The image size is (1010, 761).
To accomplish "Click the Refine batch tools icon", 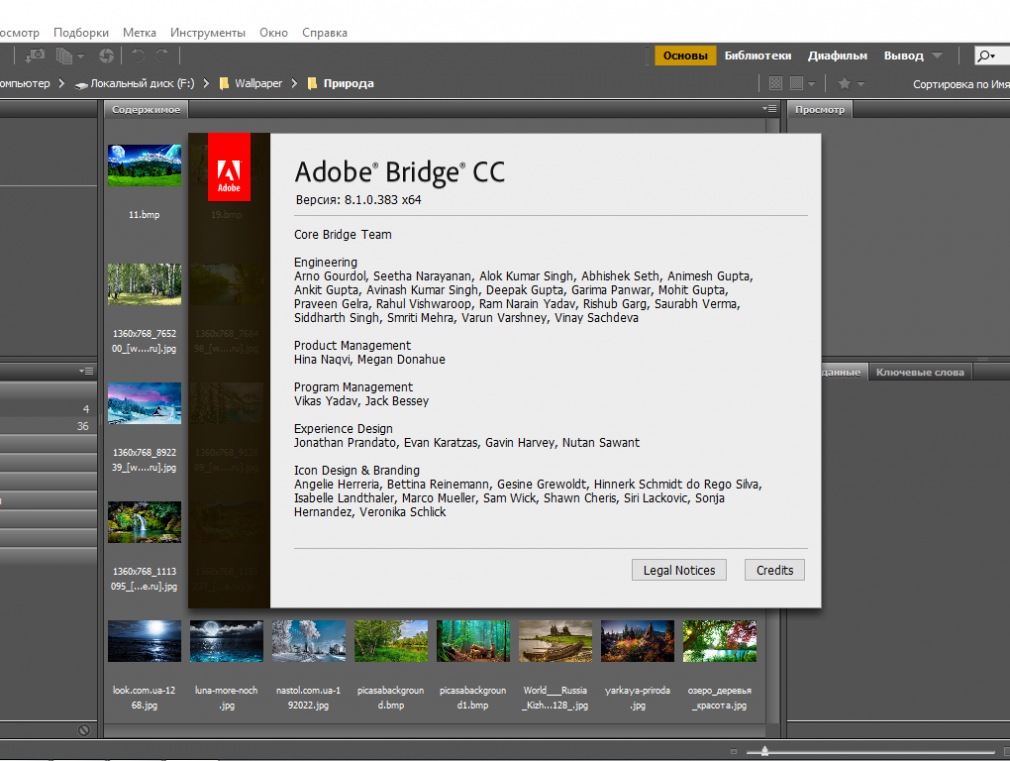I will pos(64,56).
